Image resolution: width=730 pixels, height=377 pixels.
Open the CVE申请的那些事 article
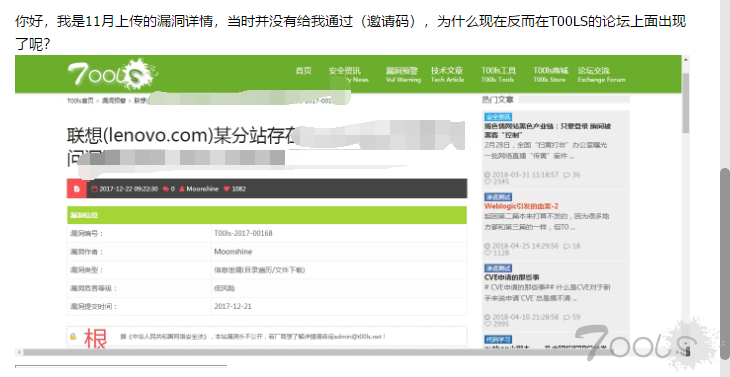pos(512,277)
